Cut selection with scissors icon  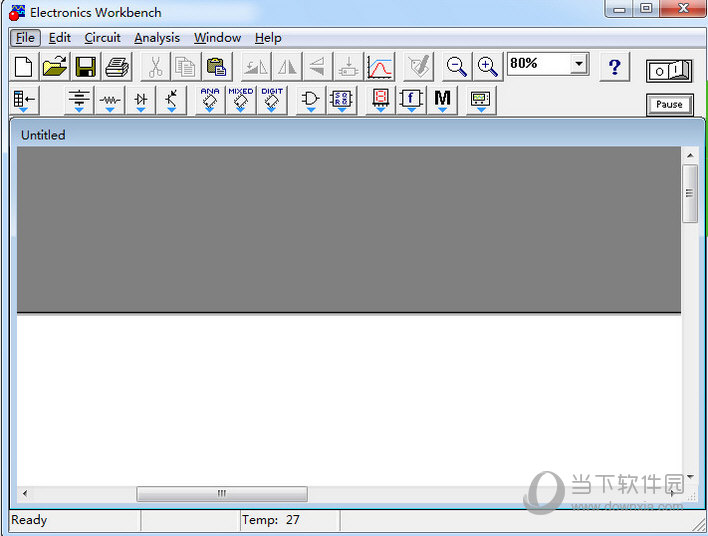pos(155,67)
